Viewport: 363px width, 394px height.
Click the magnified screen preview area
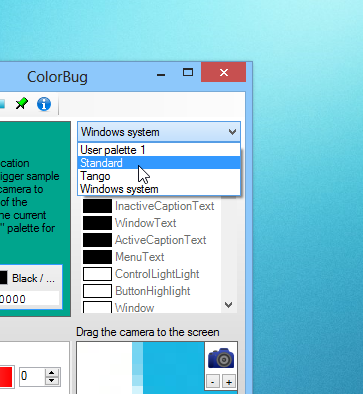coord(140,368)
